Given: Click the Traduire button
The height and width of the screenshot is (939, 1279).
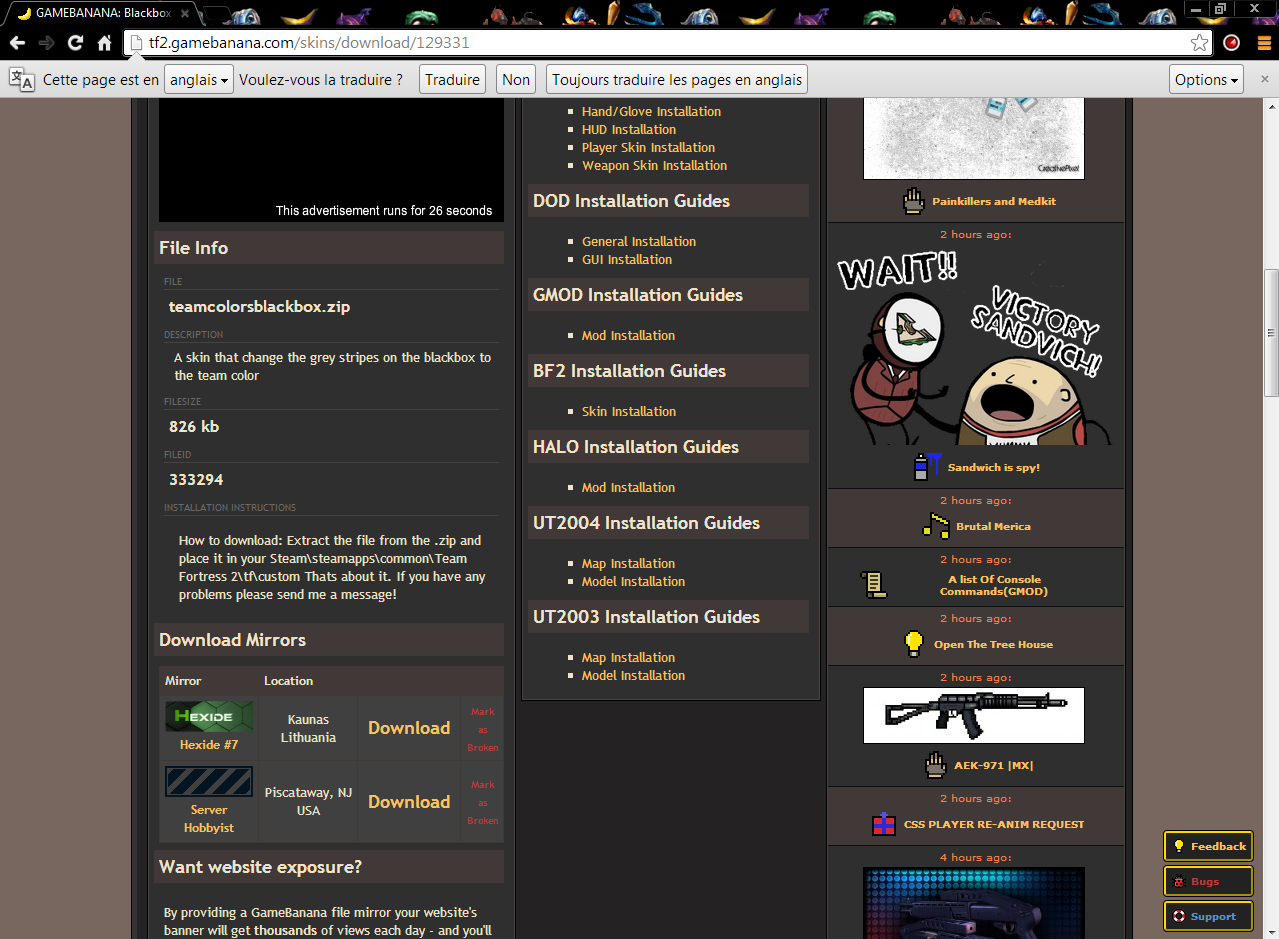Looking at the screenshot, I should [452, 80].
